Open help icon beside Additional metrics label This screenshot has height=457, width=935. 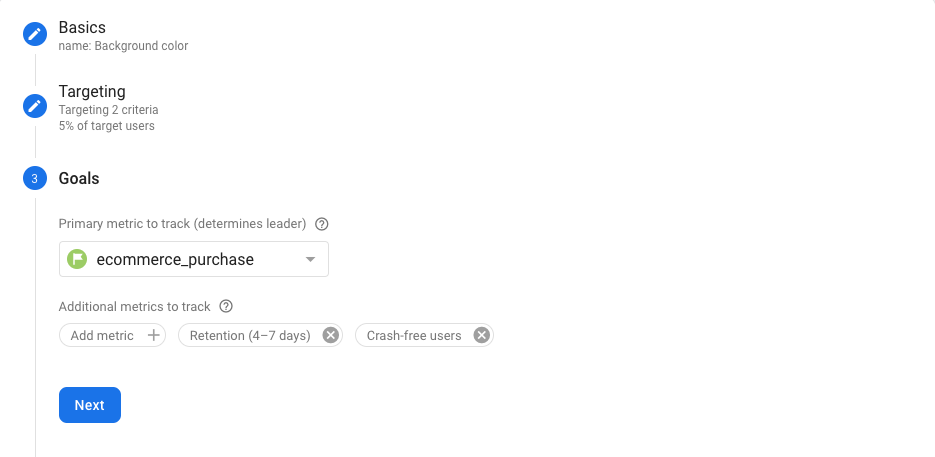[x=226, y=306]
